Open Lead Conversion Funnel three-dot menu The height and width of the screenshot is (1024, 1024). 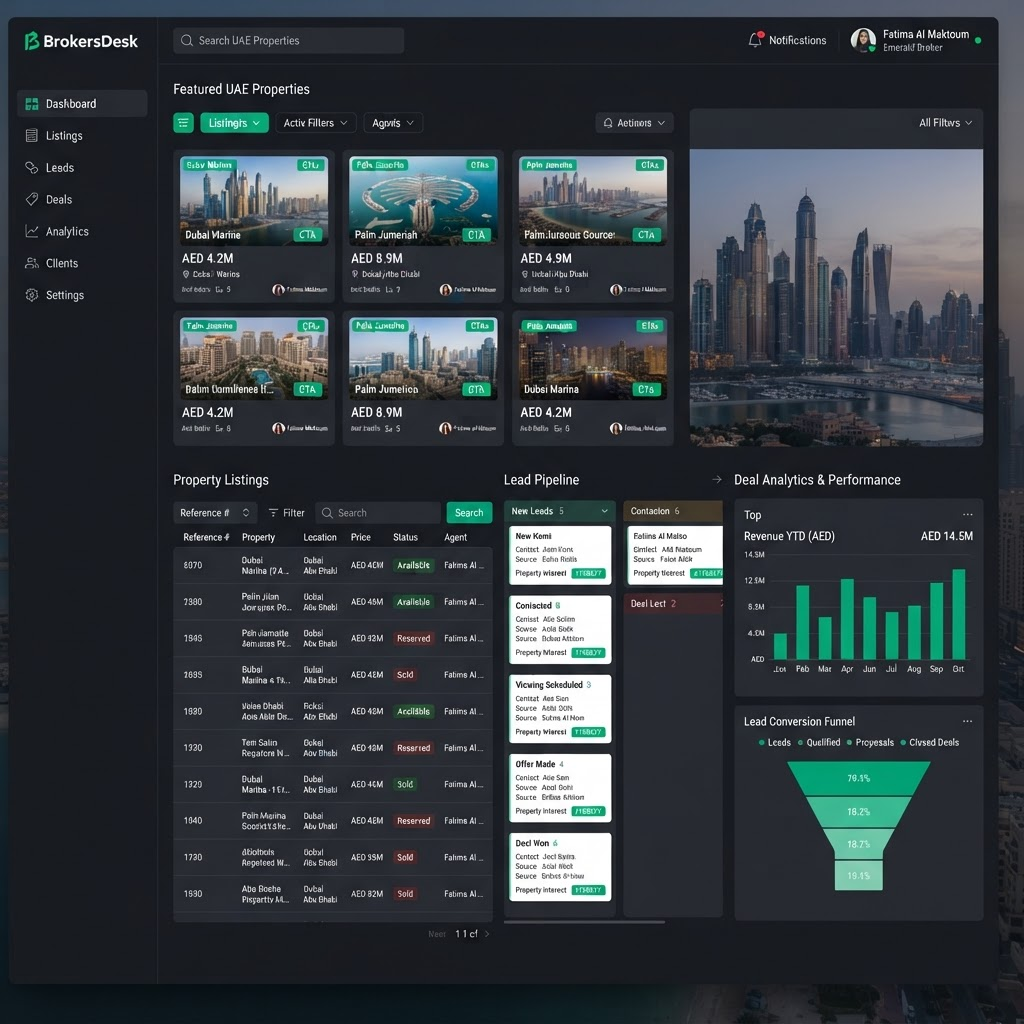967,721
